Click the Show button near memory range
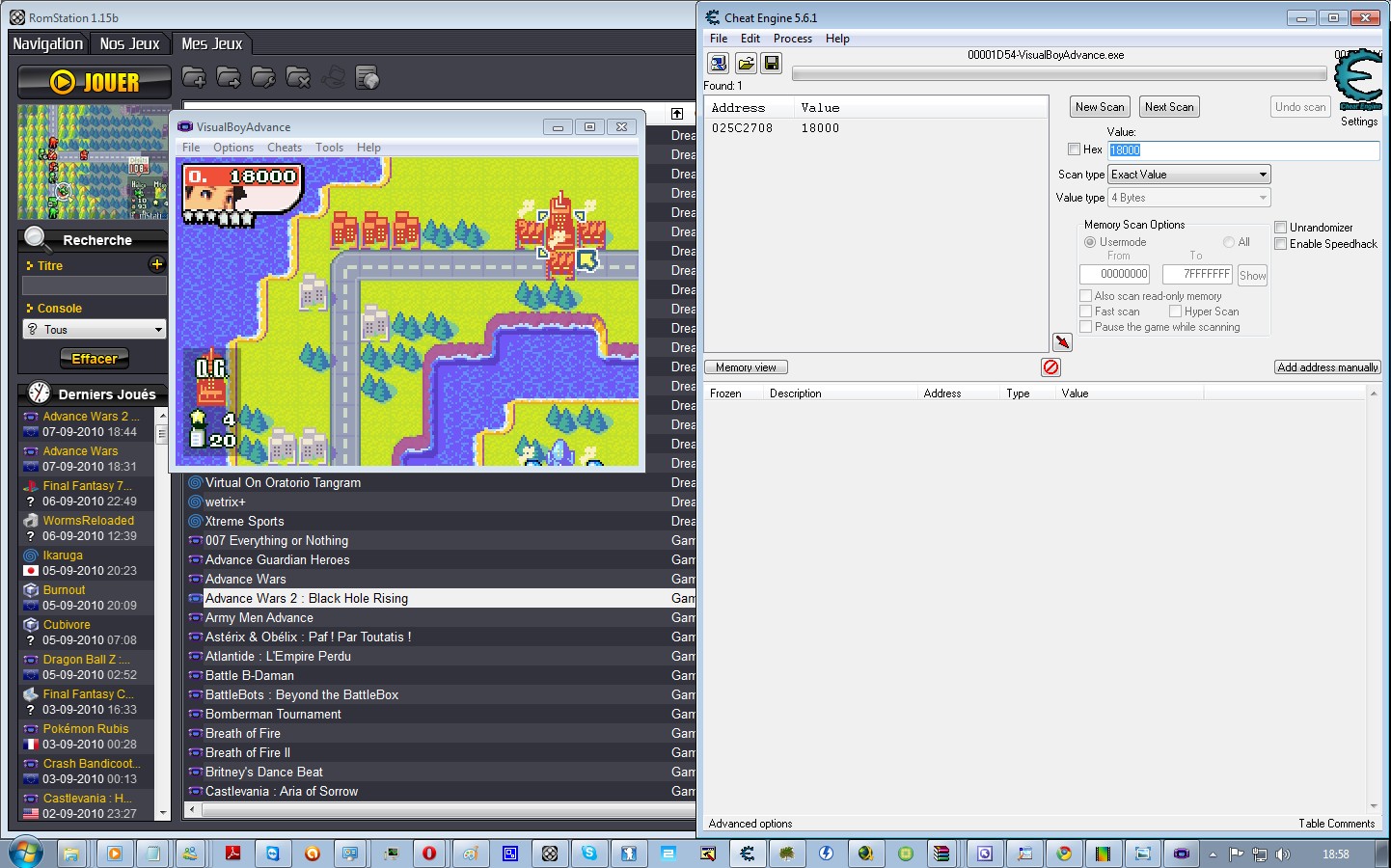Image resolution: width=1391 pixels, height=868 pixels. pos(1252,275)
